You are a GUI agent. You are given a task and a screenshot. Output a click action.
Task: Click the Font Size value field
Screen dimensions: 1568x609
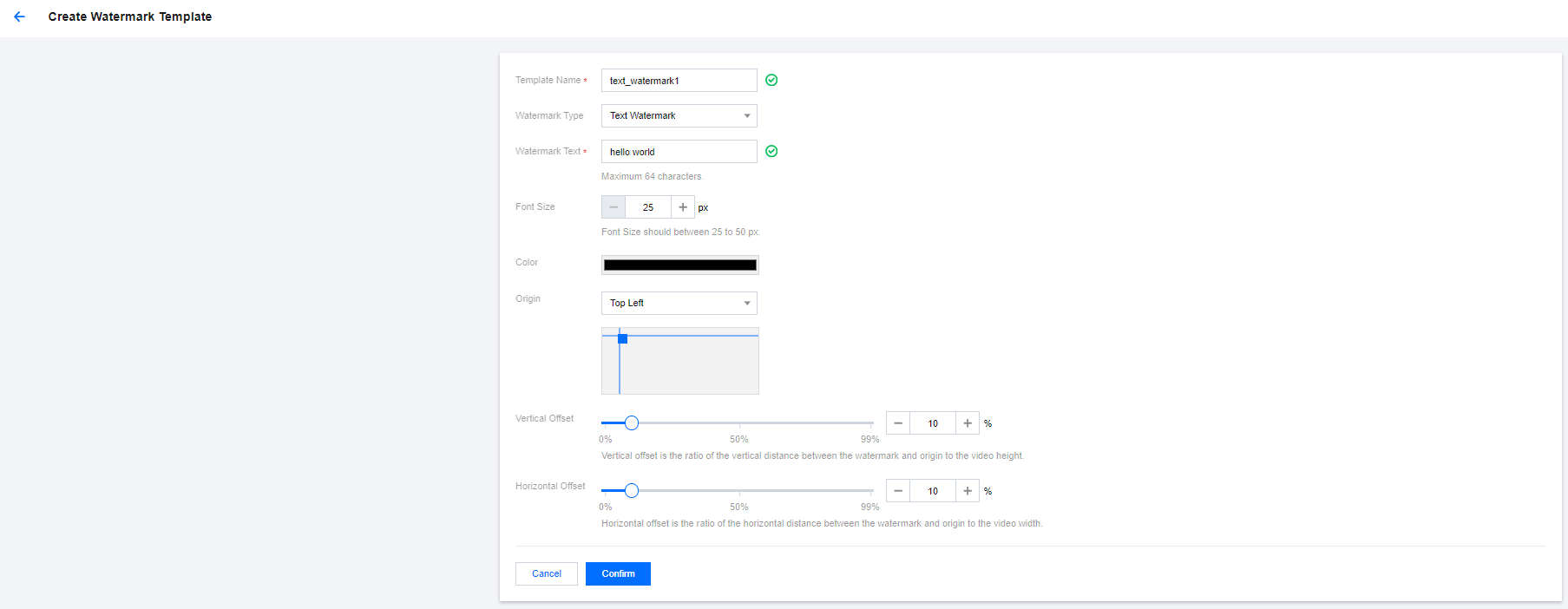648,207
